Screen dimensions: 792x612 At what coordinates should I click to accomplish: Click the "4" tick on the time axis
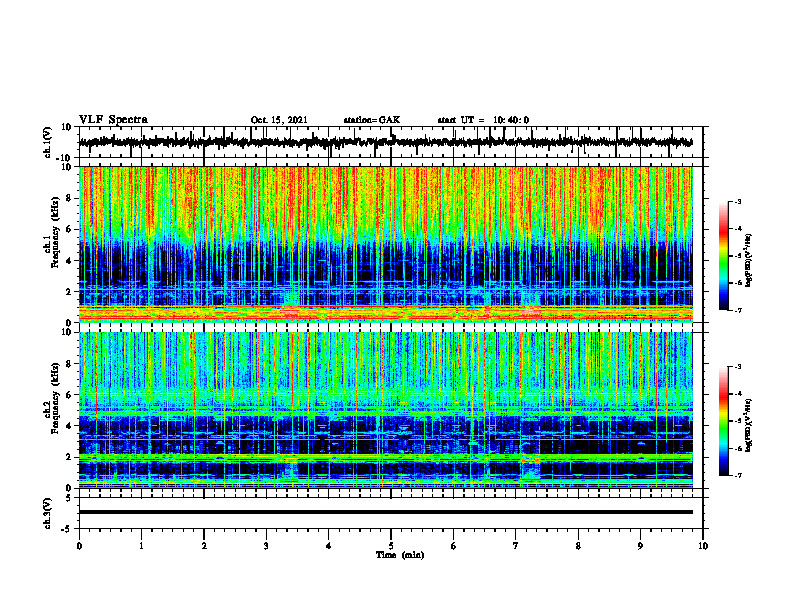[x=329, y=546]
